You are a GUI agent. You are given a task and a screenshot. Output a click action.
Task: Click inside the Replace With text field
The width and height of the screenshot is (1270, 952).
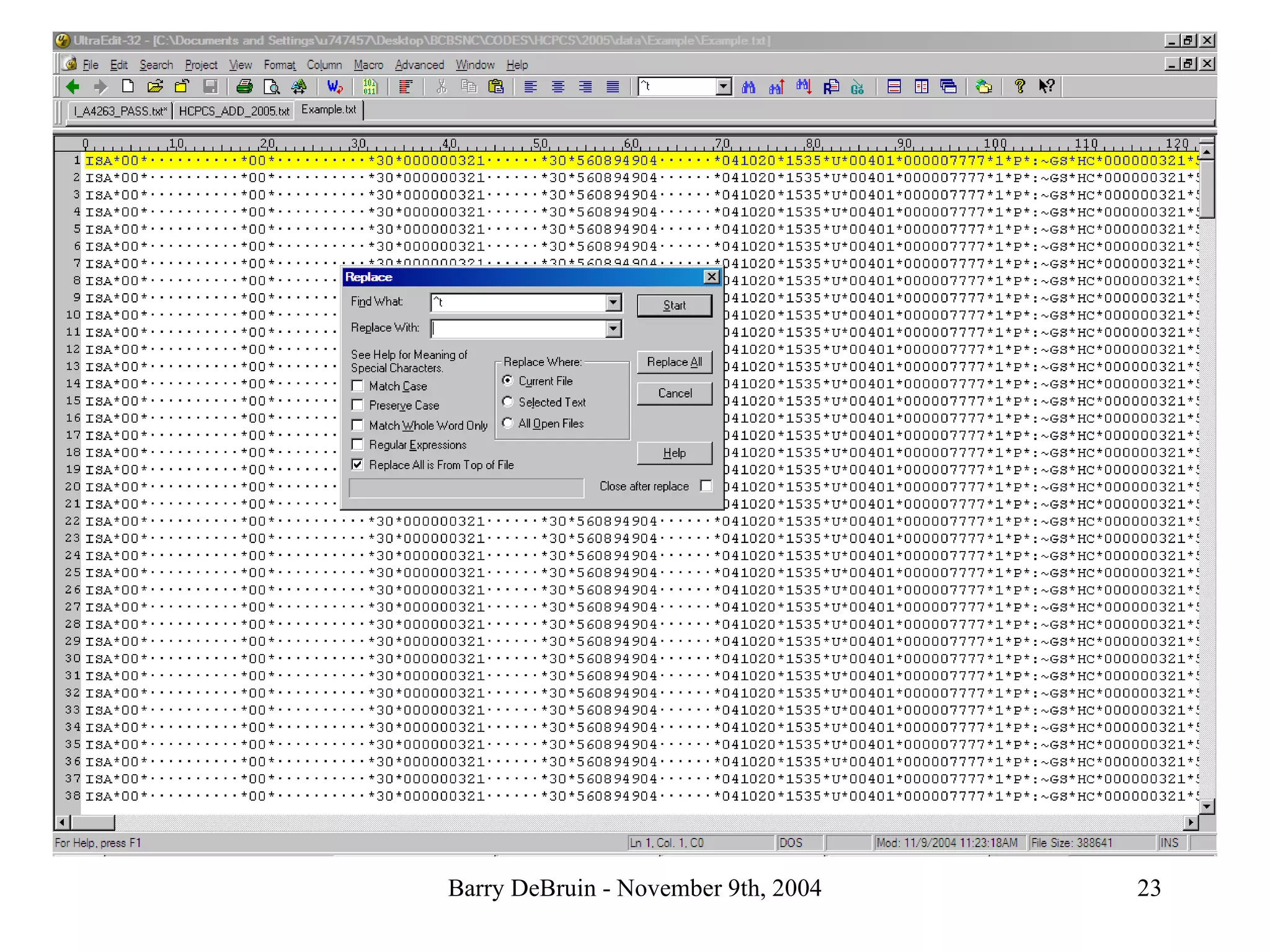pyautogui.click(x=518, y=328)
